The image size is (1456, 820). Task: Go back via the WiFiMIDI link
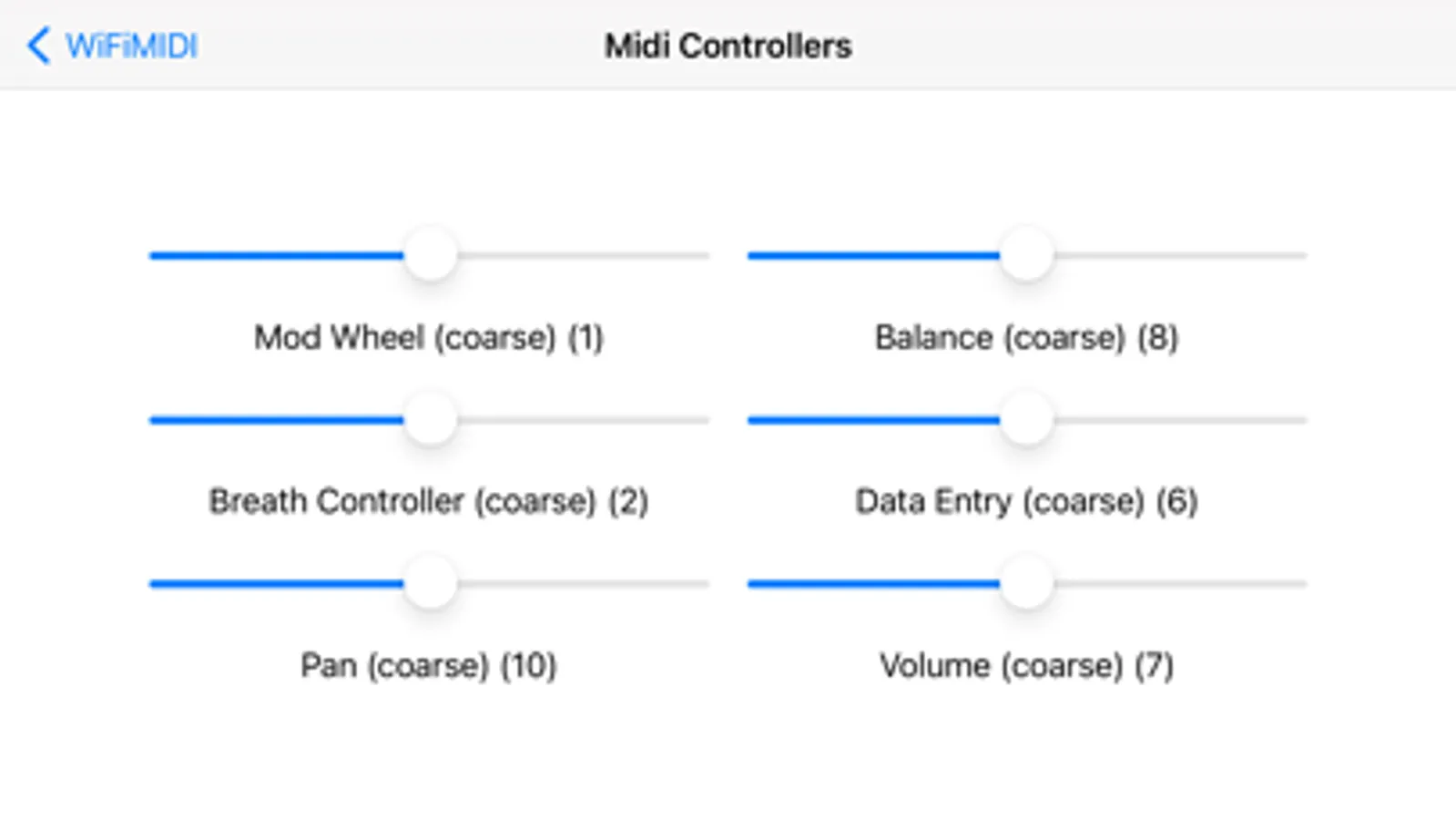coord(131,46)
